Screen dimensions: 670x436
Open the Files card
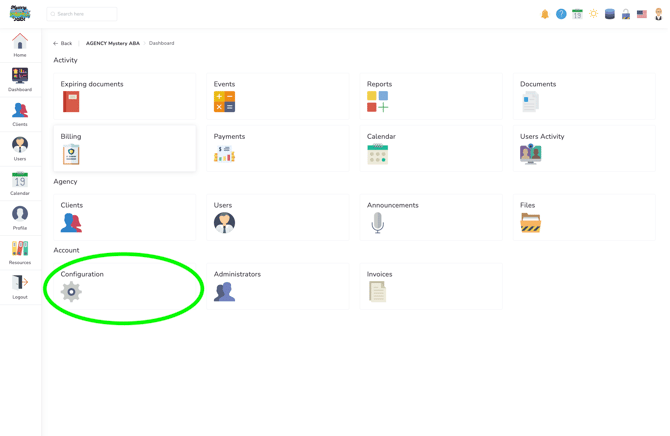584,217
